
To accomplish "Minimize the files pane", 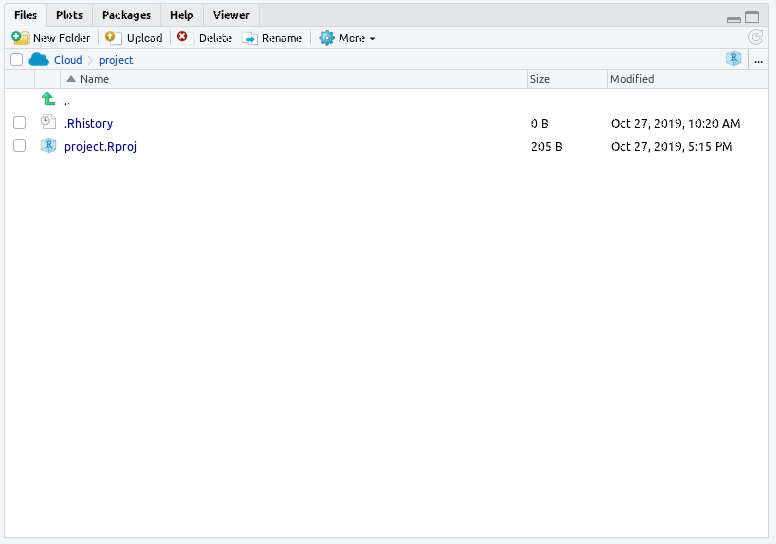I will coord(734,19).
